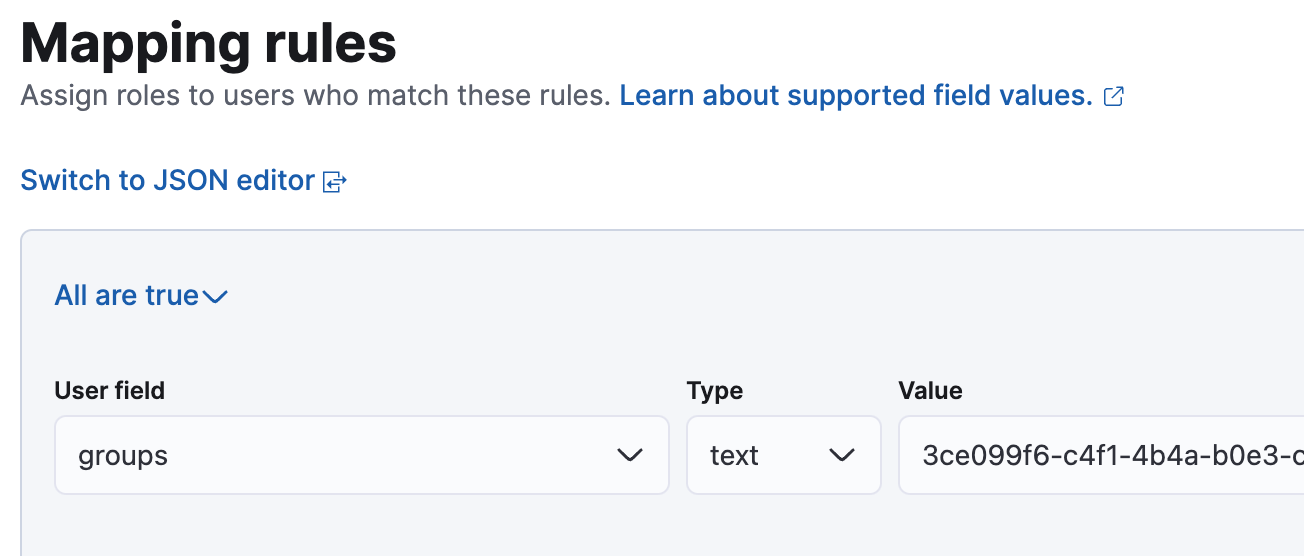Click the arrow in the groups select box
This screenshot has height=556, width=1304.
pyautogui.click(x=629, y=456)
